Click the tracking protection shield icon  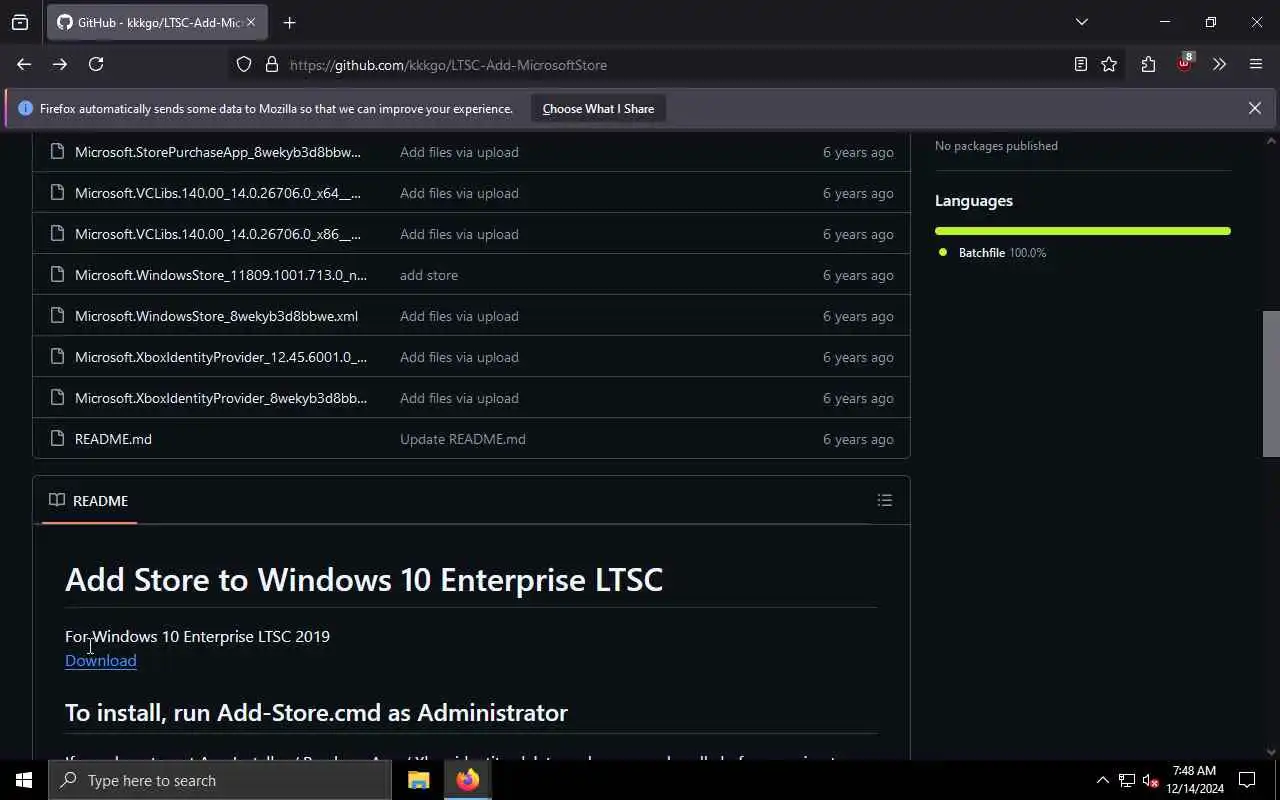(x=244, y=65)
